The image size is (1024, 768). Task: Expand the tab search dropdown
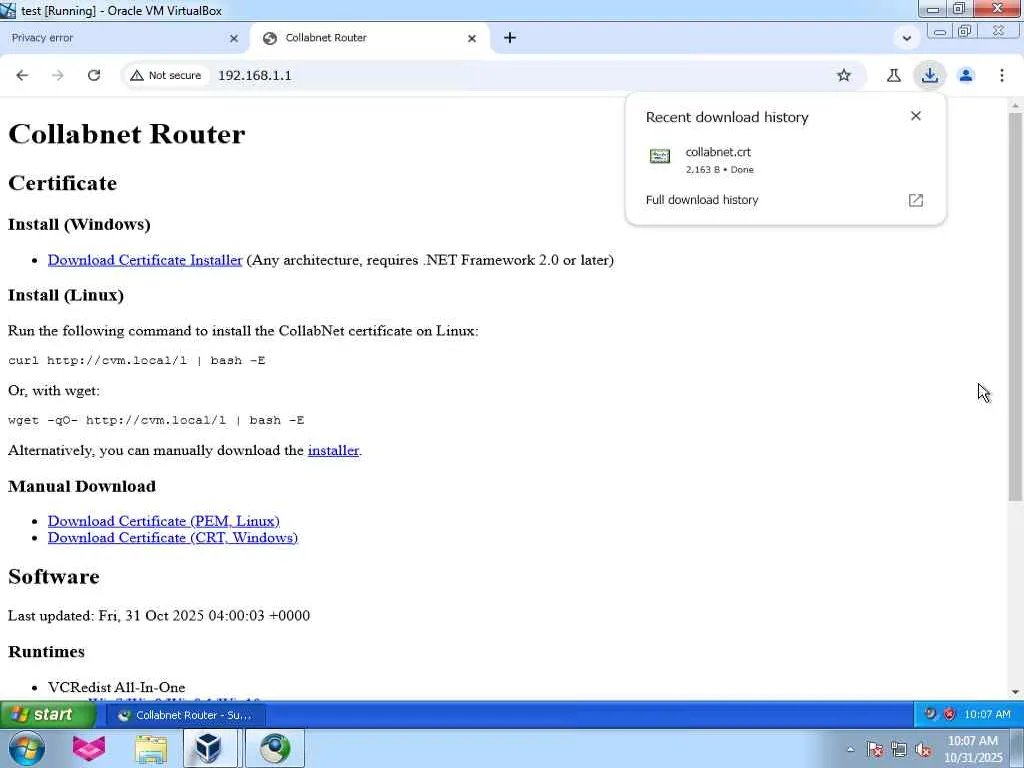pos(906,38)
